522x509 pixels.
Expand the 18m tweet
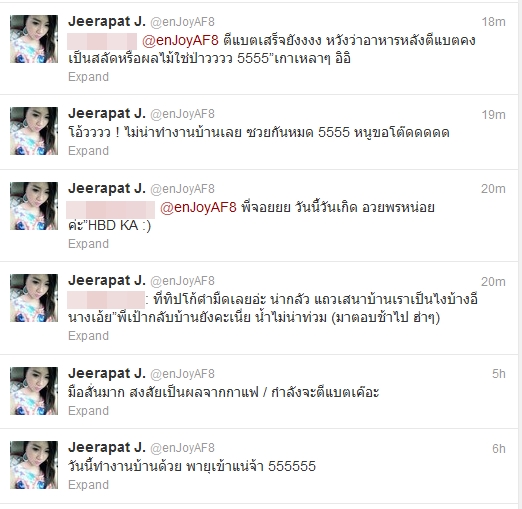(88, 77)
